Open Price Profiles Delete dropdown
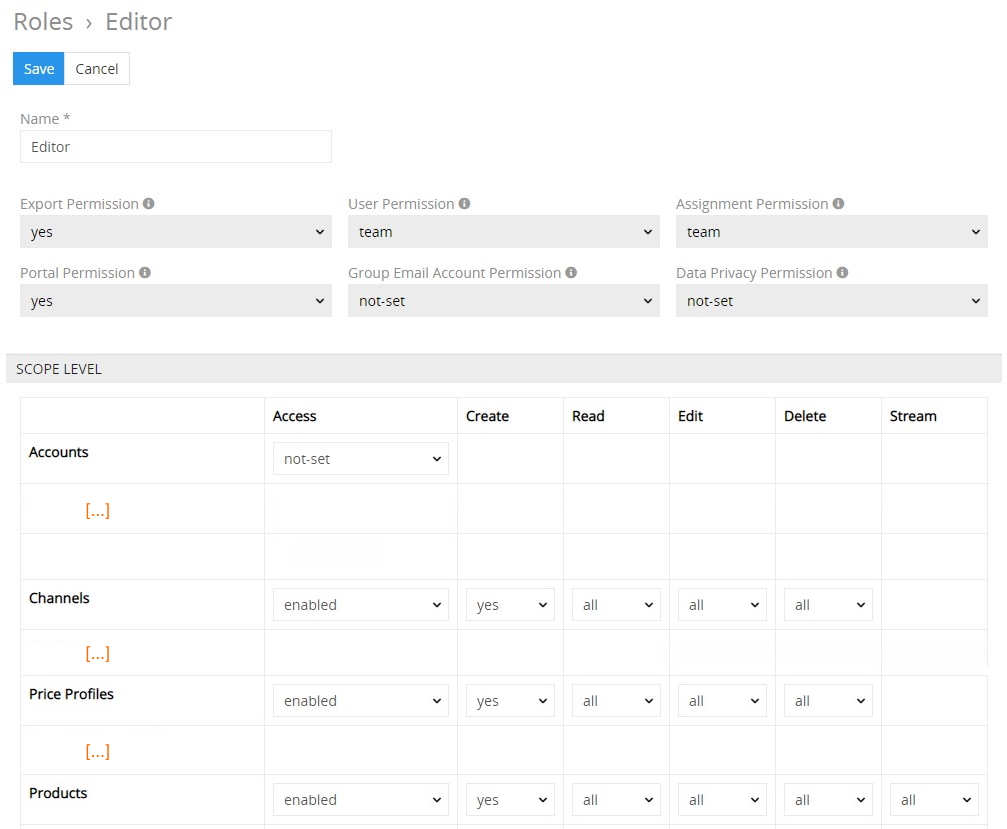The height and width of the screenshot is (829, 1007). [828, 701]
